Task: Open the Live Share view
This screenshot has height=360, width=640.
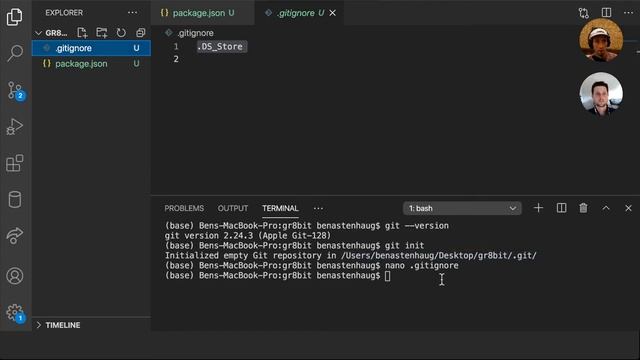Action: pyautogui.click(x=15, y=236)
